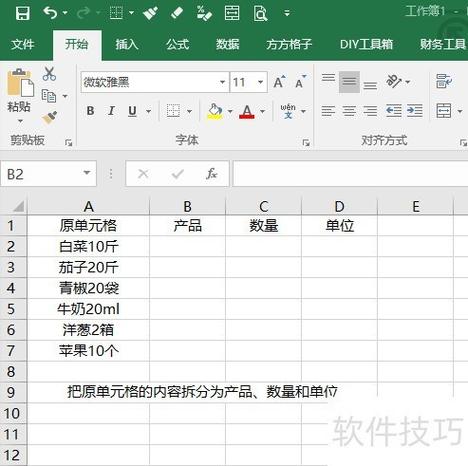Click the Insert Function fx icon
Screen dimensions: 468x466
(212, 174)
